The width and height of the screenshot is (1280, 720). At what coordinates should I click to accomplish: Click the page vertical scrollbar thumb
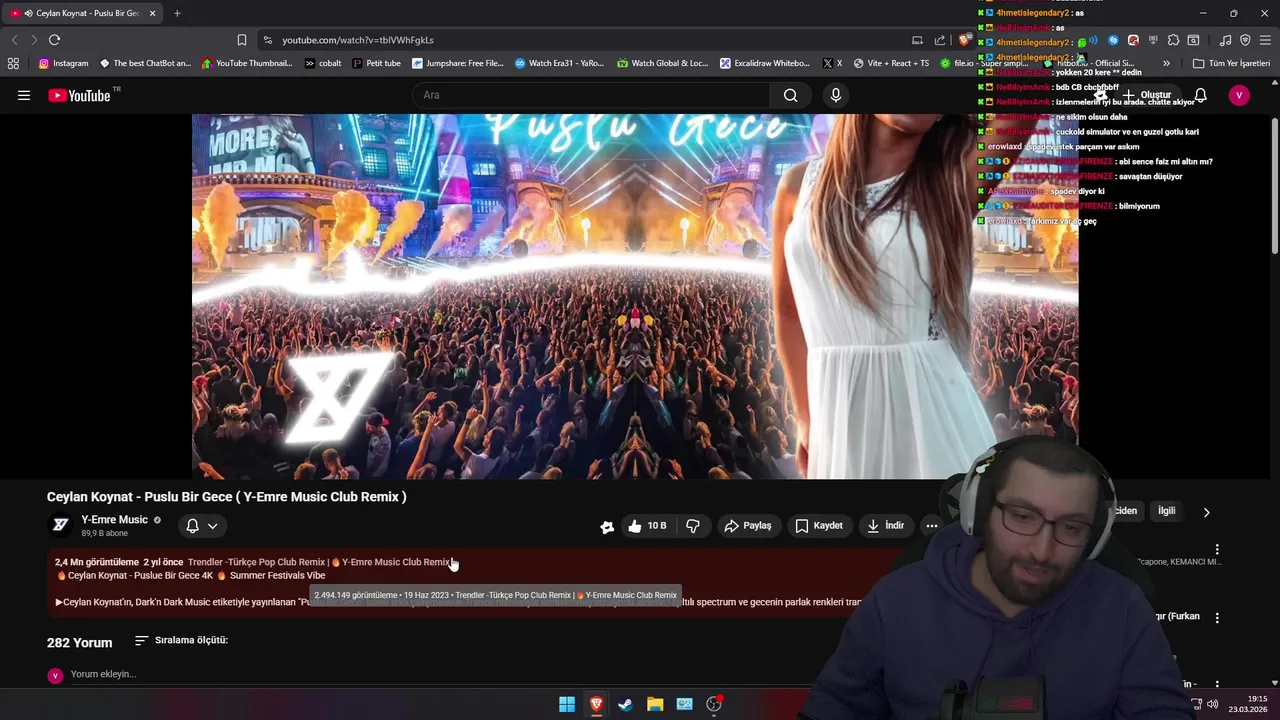(x=1274, y=185)
